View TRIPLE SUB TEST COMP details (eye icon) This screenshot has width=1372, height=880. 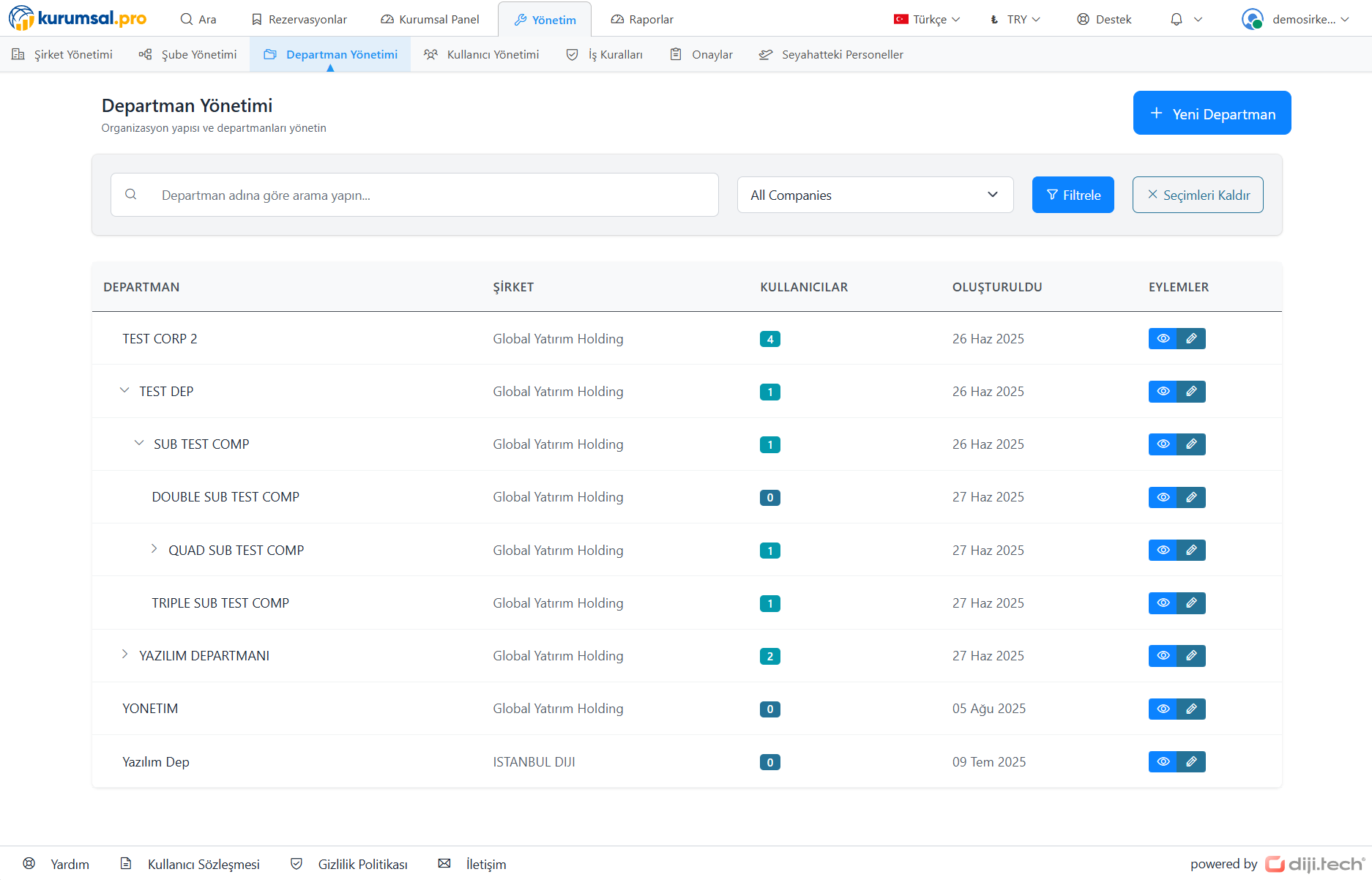1163,603
